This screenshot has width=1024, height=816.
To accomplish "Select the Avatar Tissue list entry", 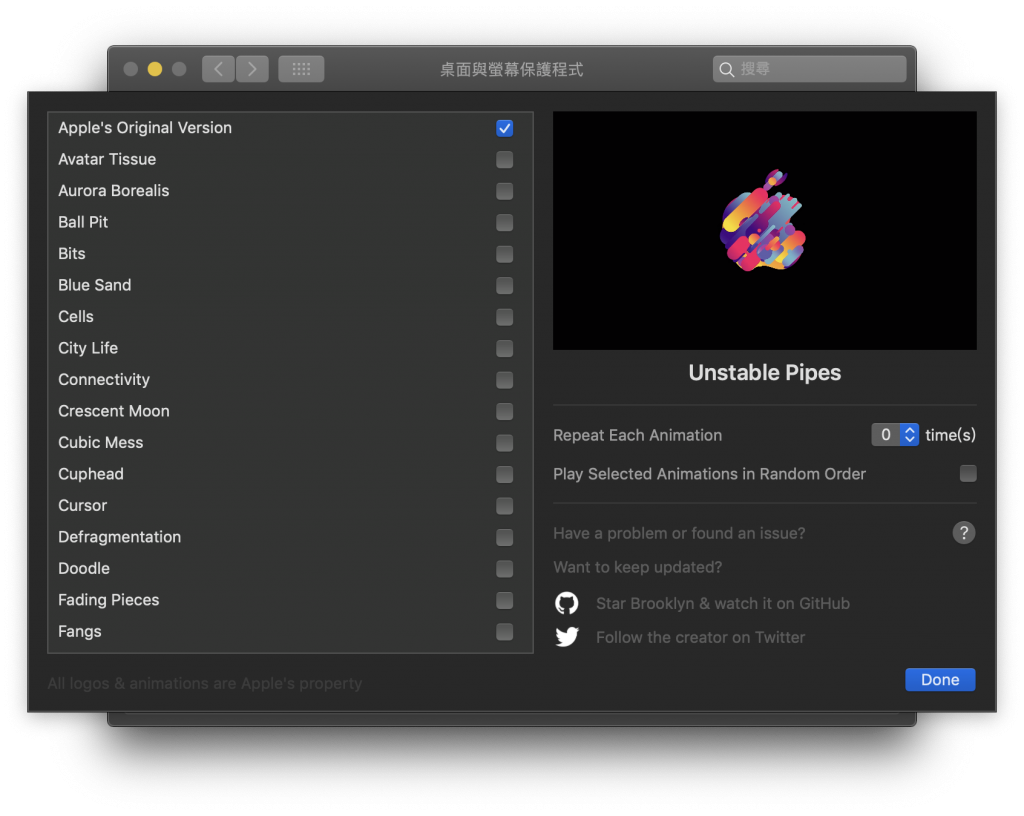I will coord(107,159).
